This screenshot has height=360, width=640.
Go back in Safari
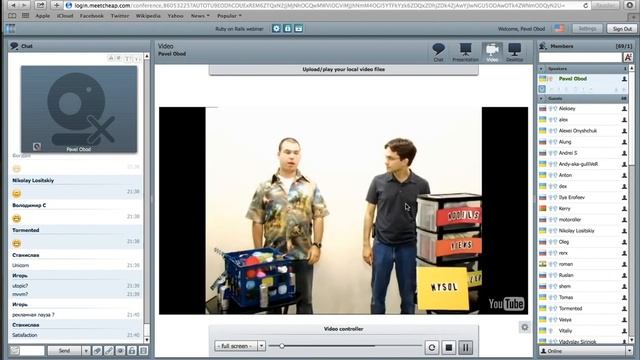coord(13,5)
